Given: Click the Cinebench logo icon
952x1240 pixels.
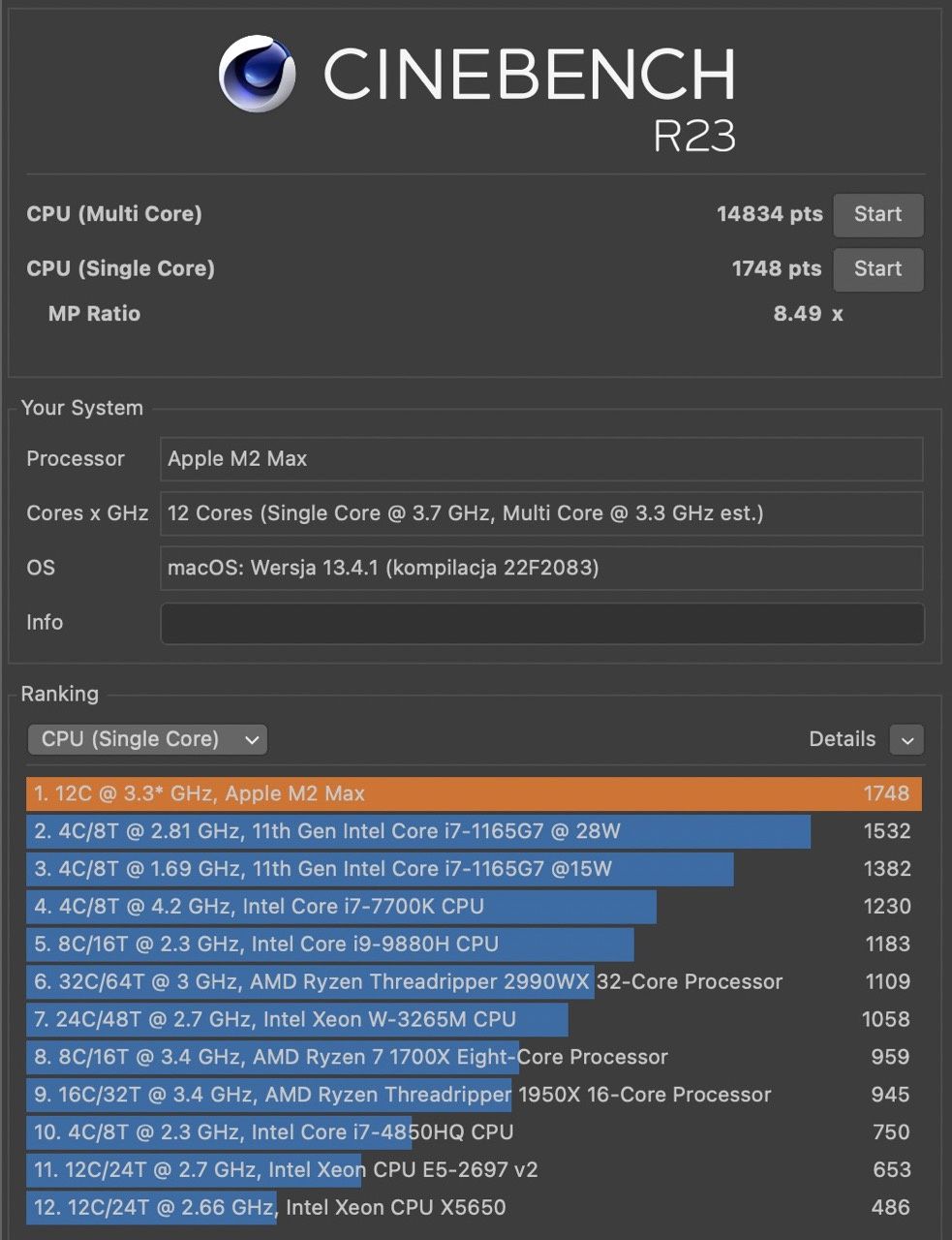Looking at the screenshot, I should (257, 74).
